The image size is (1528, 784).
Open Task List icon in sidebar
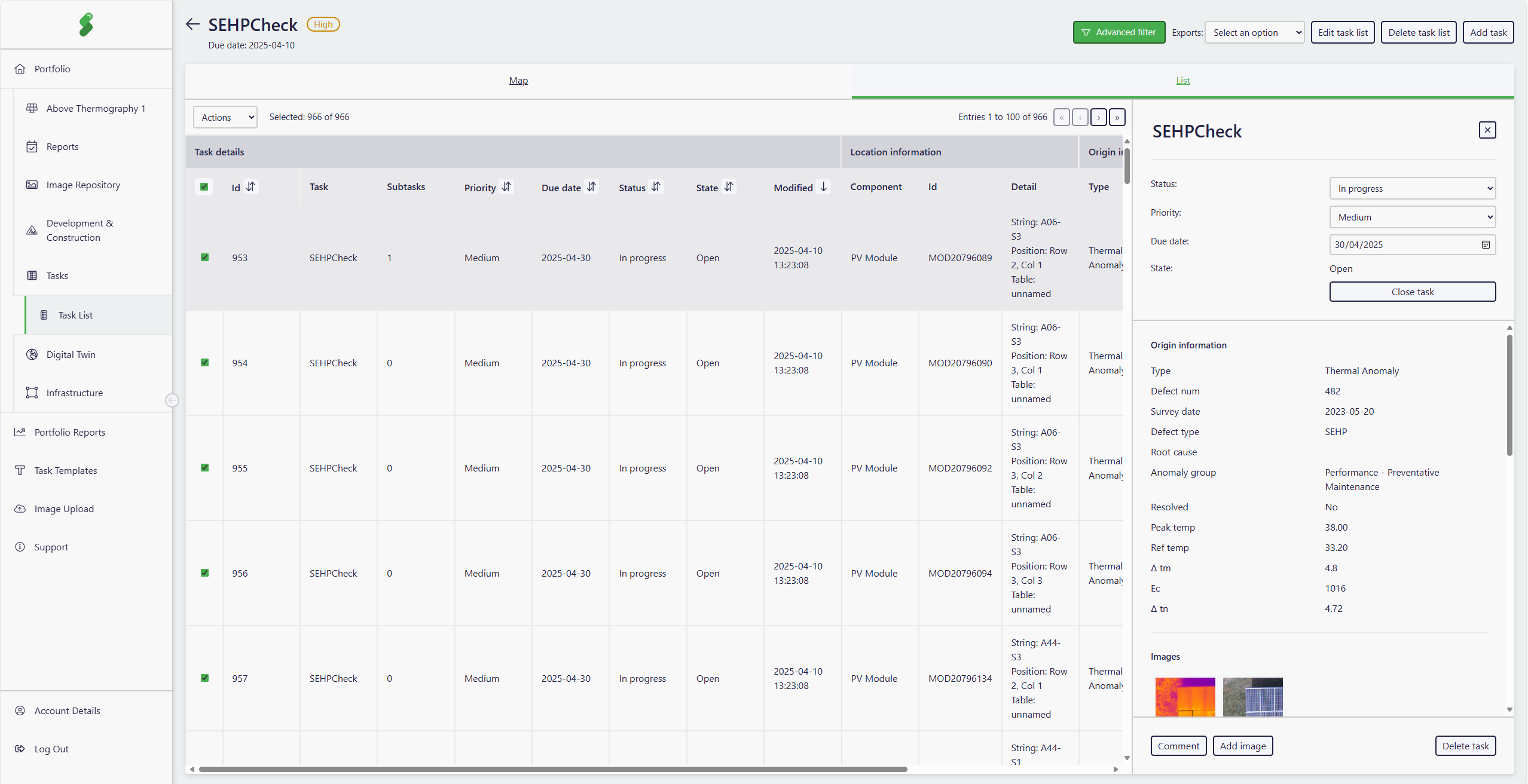44,315
